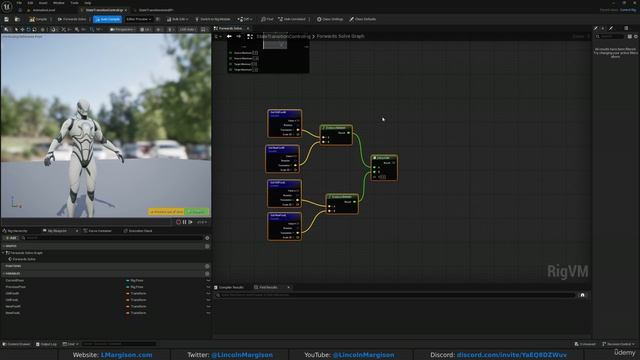This screenshot has width=640, height=360.
Task: Open the Content Drawer
Action: coord(17,344)
